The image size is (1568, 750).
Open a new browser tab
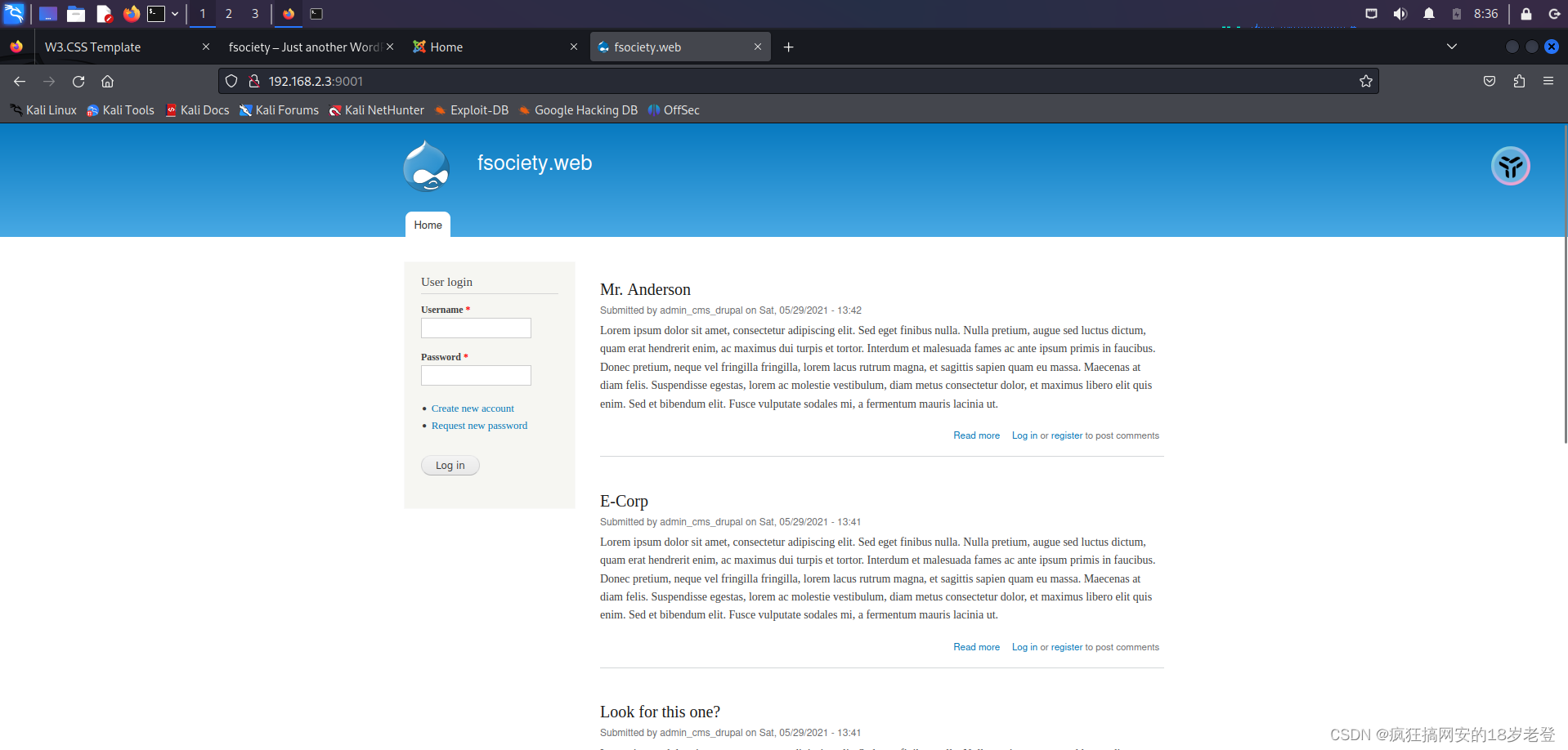(788, 47)
